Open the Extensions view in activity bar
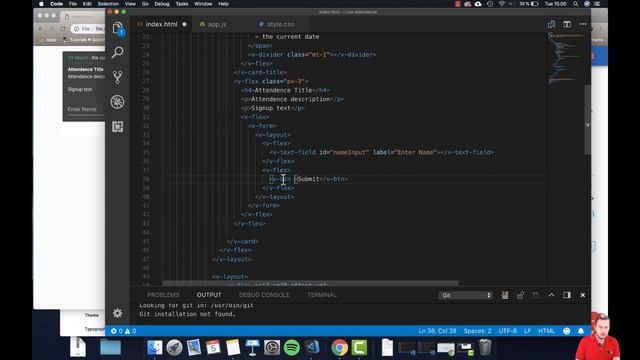This screenshot has height=360, width=640. 118,127
